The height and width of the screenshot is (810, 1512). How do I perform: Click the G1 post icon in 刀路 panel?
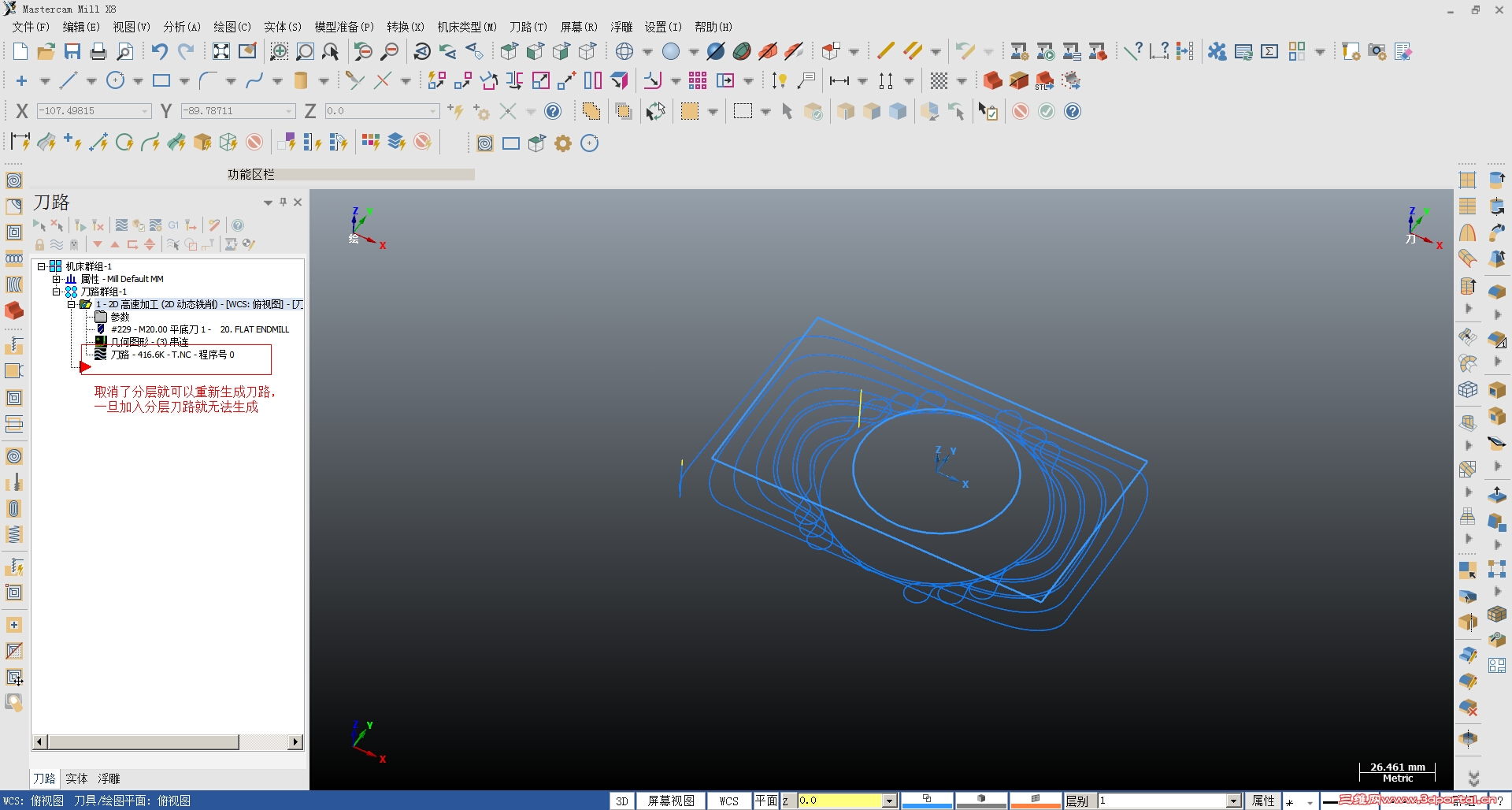coord(173,225)
